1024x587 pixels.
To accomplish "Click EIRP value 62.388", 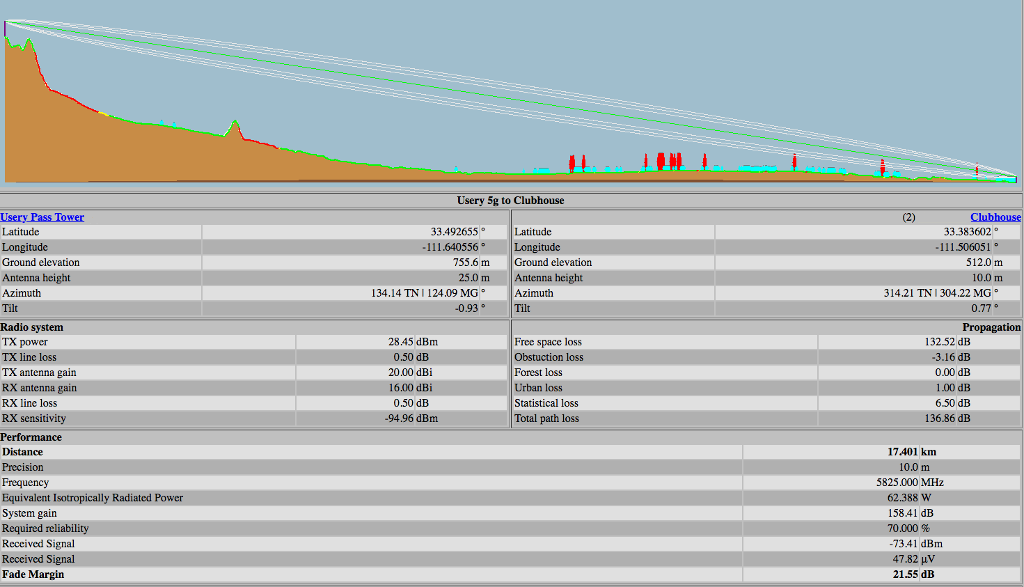I will 903,498.
